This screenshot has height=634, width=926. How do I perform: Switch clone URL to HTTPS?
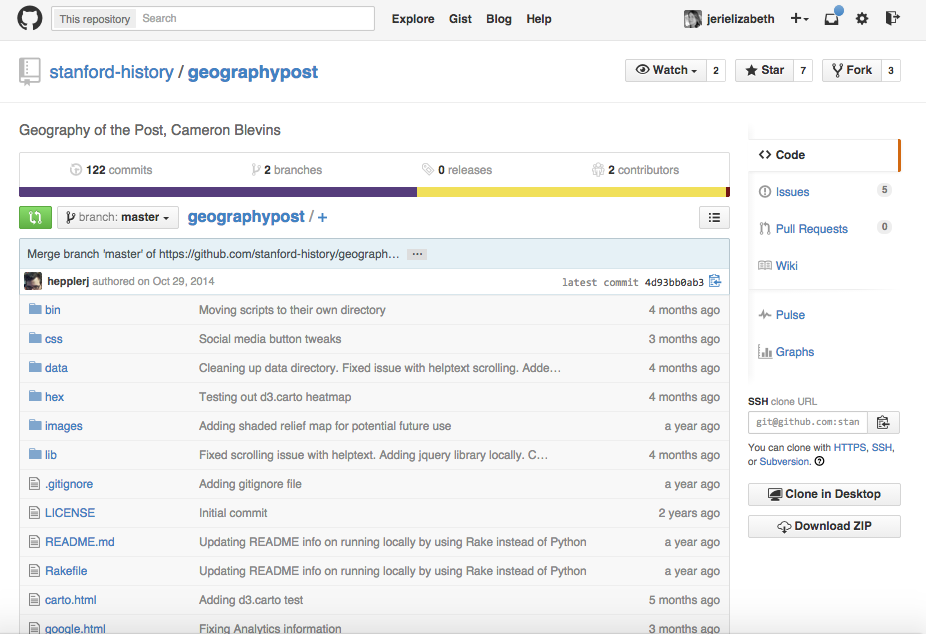coord(850,447)
